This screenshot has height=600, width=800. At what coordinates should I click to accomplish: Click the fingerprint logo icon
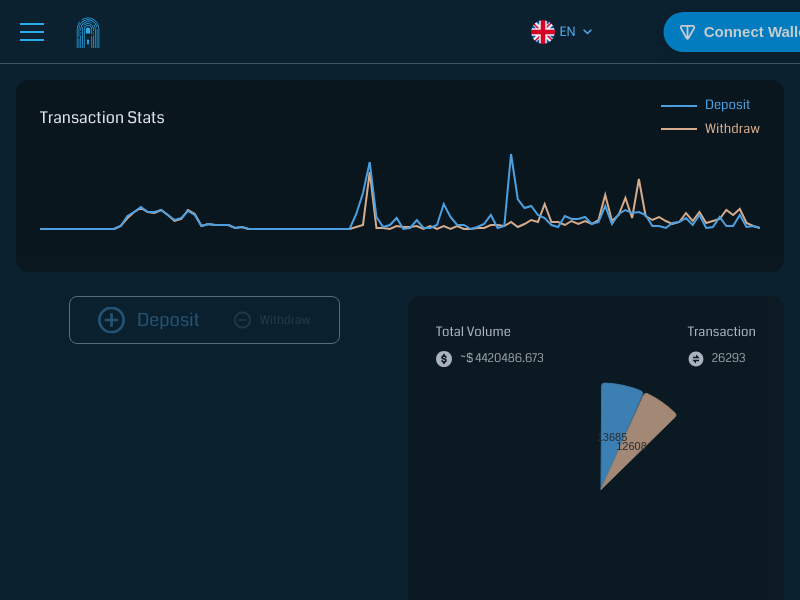[88, 32]
